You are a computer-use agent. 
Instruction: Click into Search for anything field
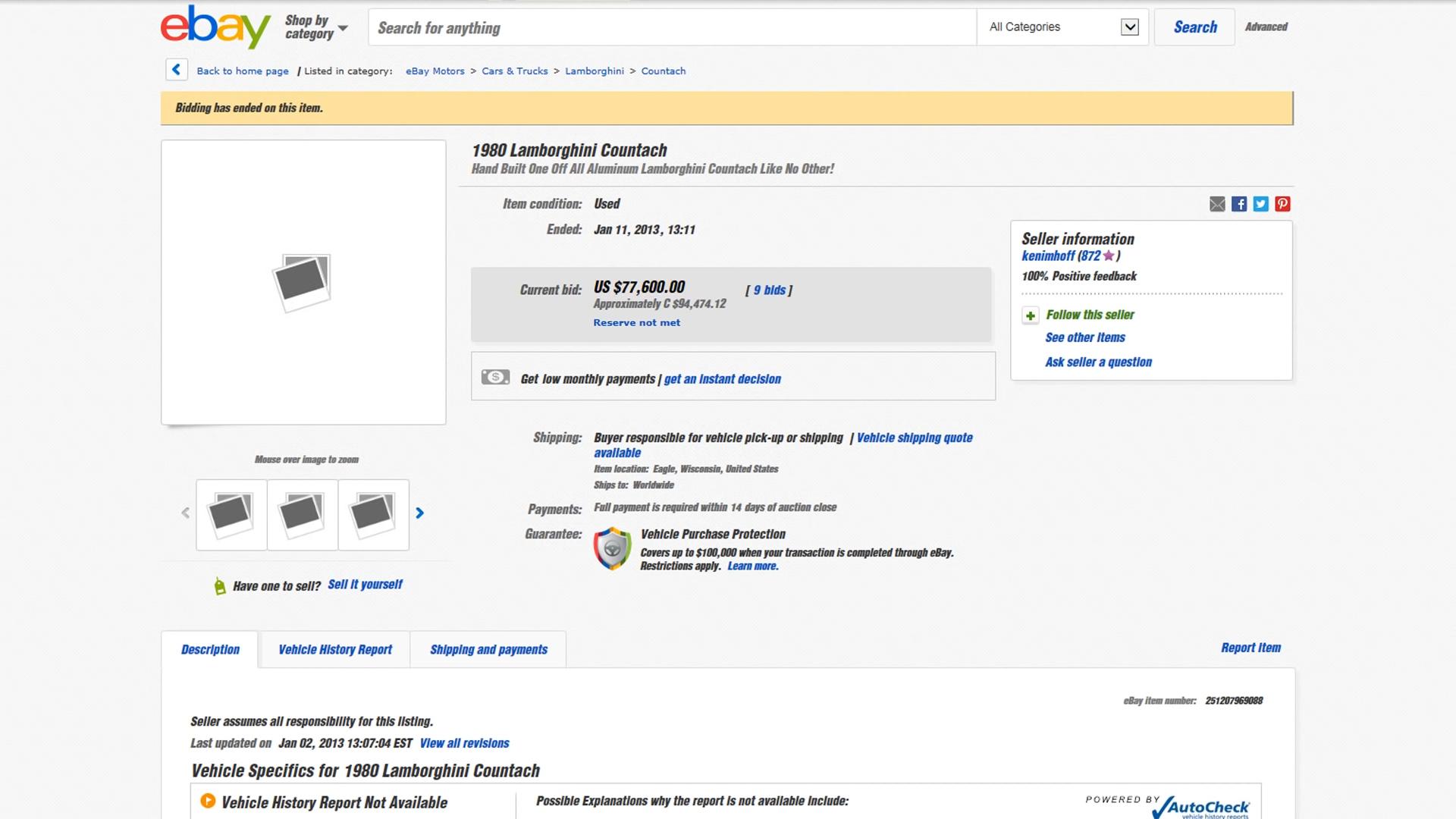click(671, 28)
